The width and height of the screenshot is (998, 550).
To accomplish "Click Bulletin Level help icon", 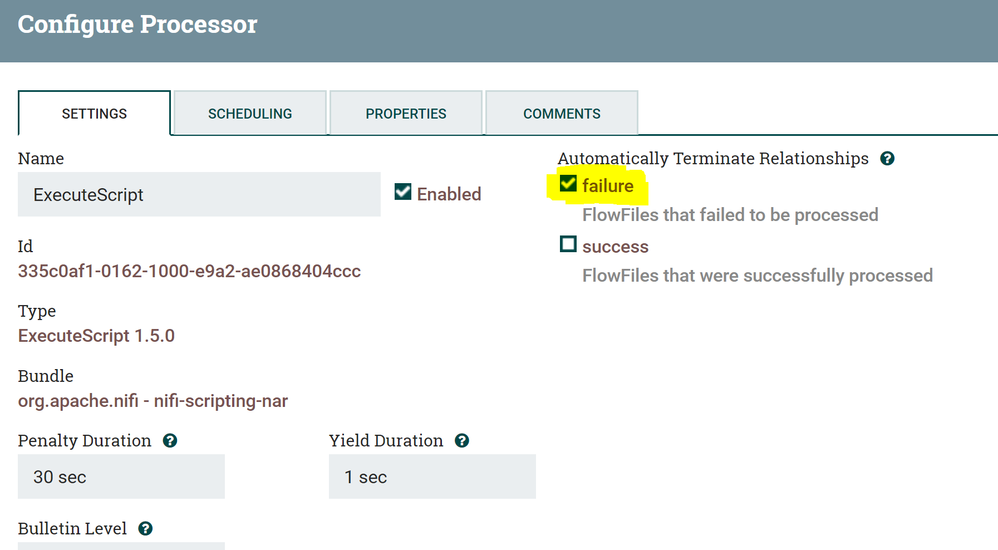I will (146, 529).
